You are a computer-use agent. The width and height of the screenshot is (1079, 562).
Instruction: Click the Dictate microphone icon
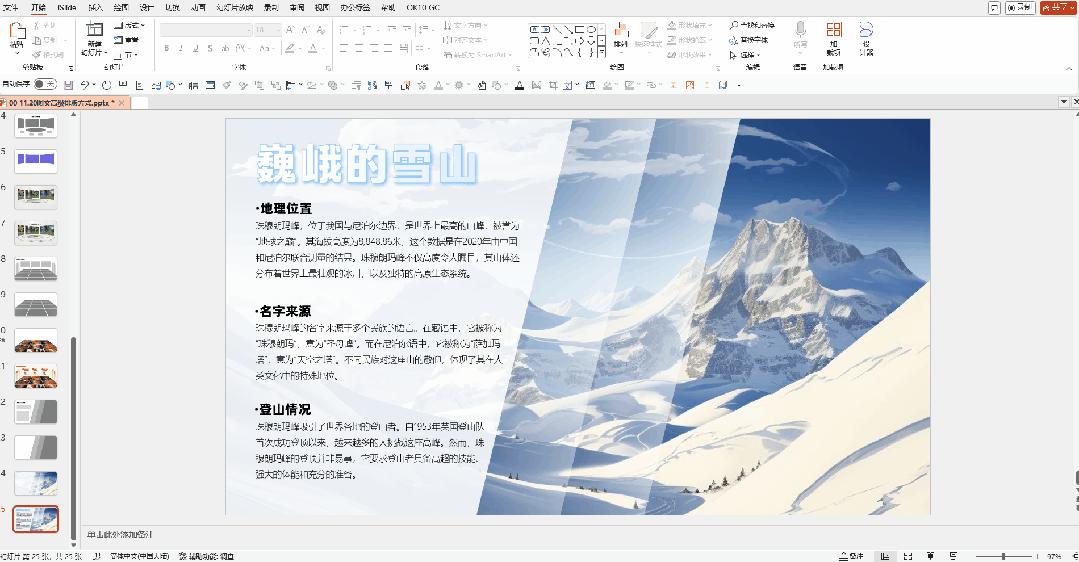point(800,29)
